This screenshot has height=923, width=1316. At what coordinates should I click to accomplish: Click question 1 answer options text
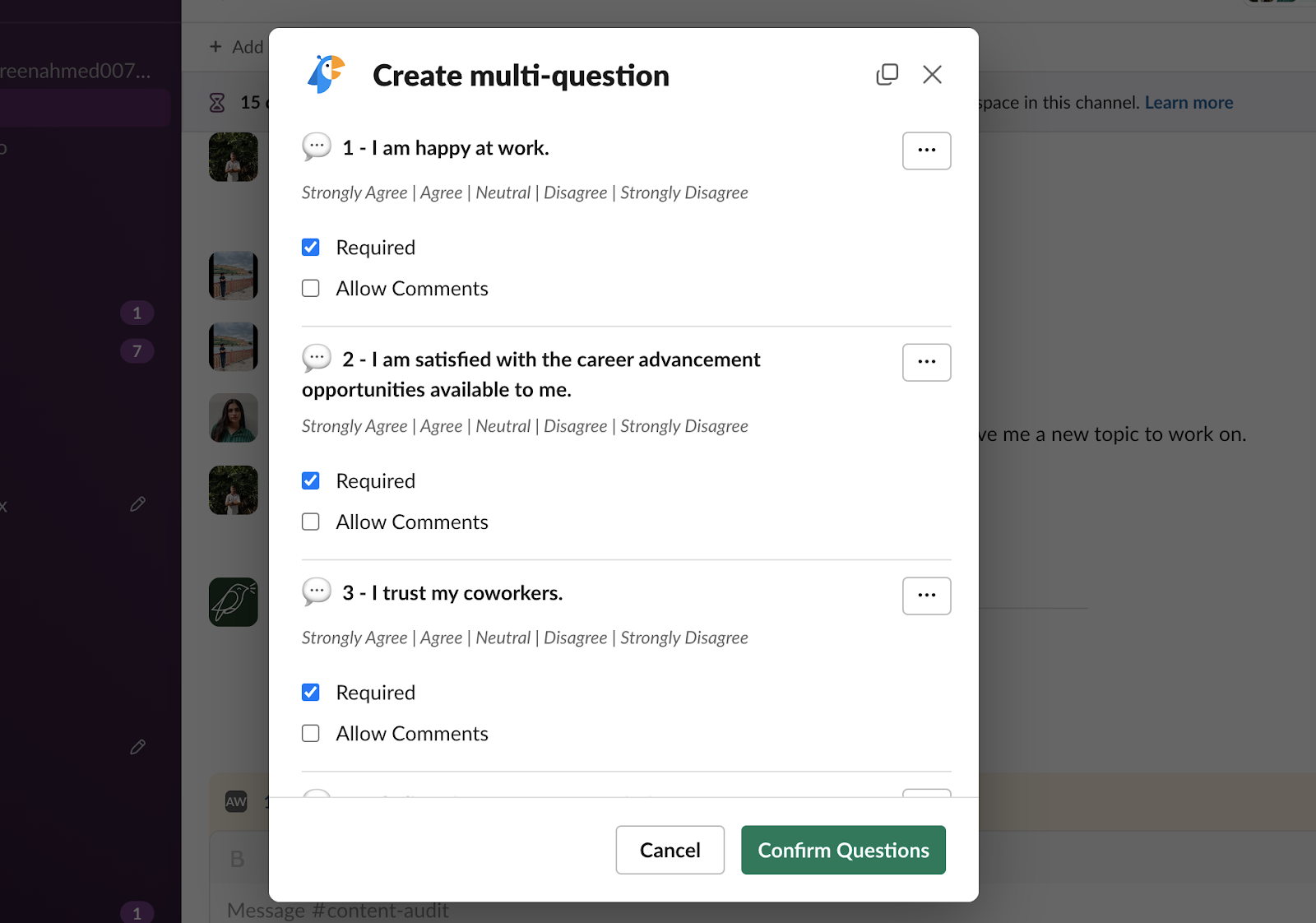click(525, 192)
